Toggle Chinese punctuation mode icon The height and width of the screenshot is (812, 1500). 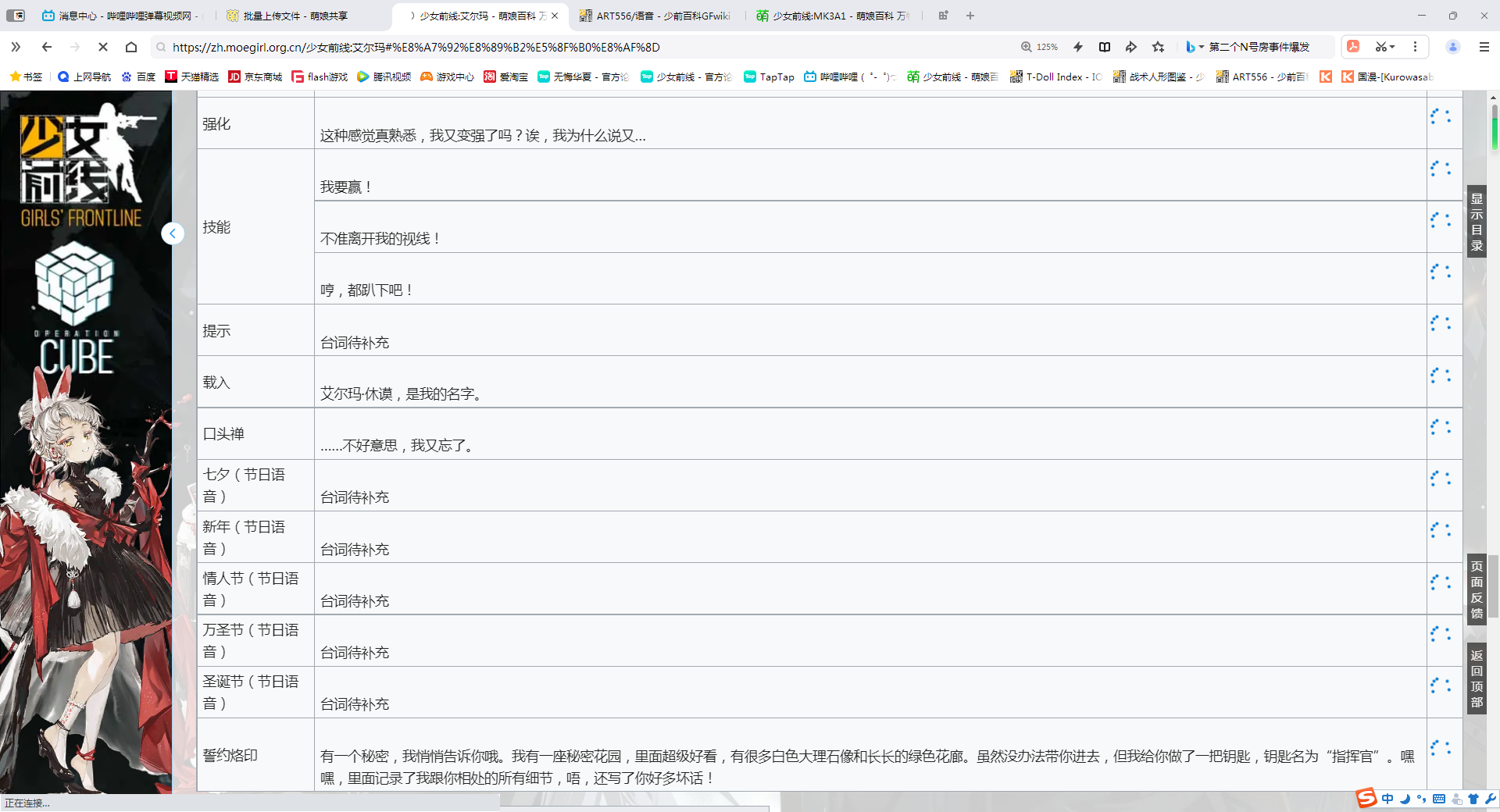(x=1421, y=799)
